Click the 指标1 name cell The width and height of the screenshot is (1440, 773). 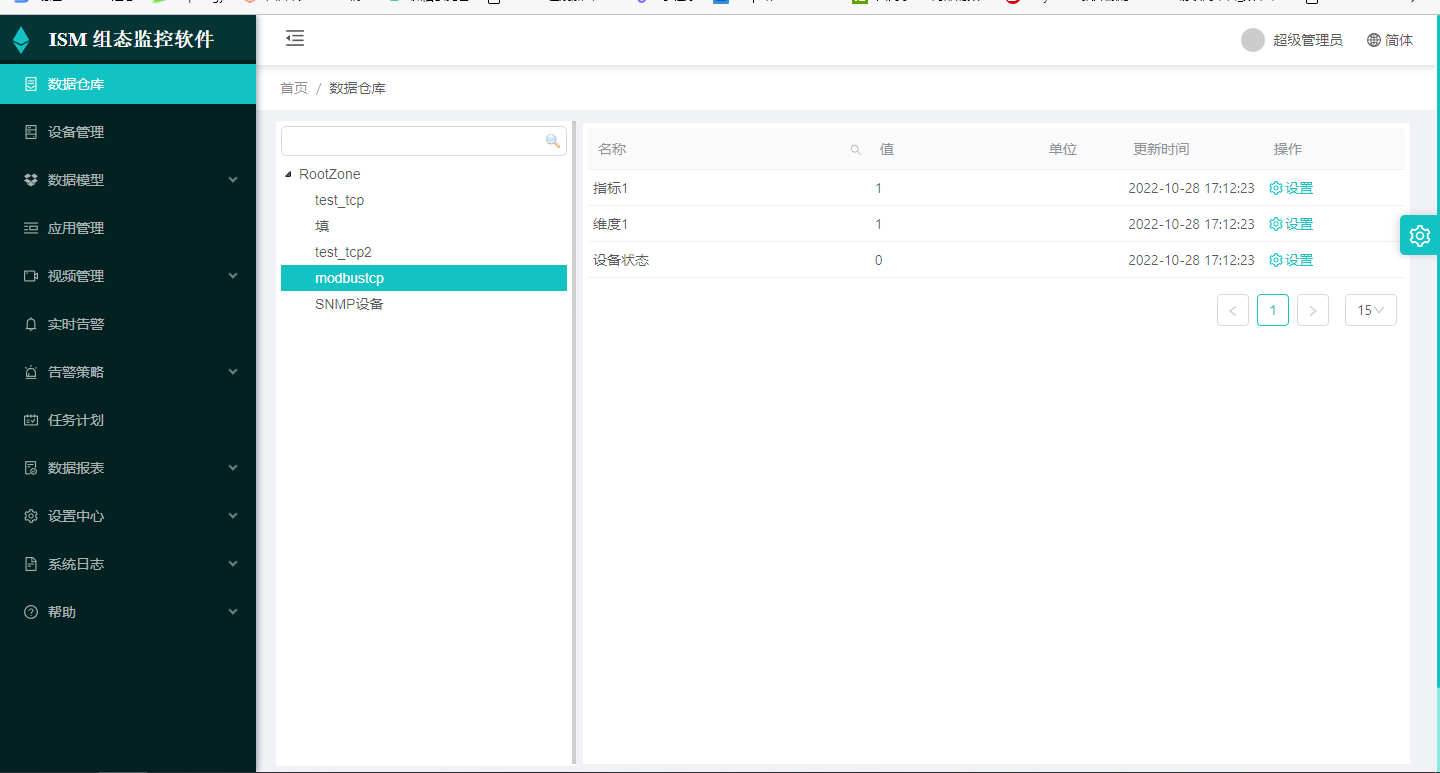click(x=610, y=188)
